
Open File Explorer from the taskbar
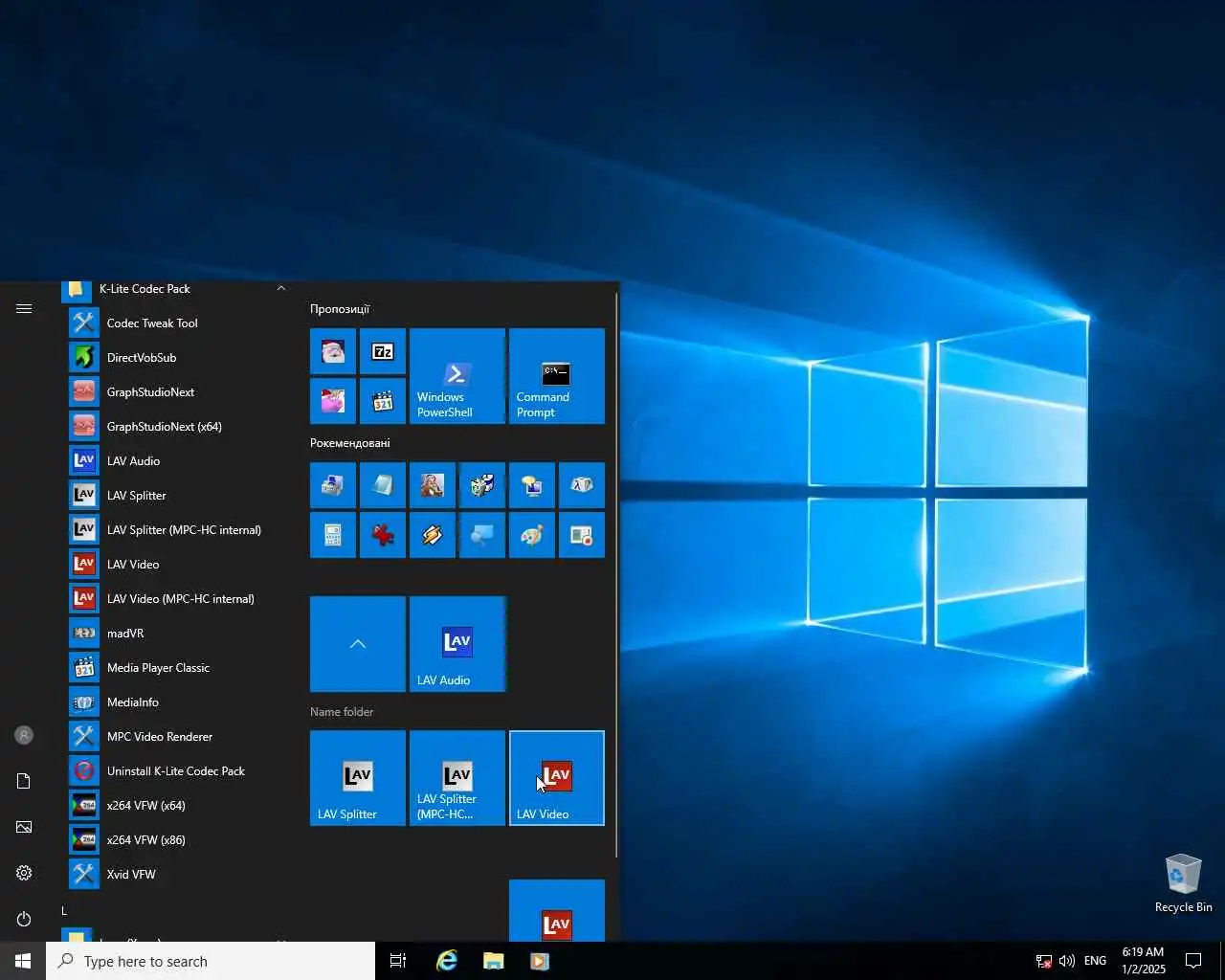pos(493,961)
